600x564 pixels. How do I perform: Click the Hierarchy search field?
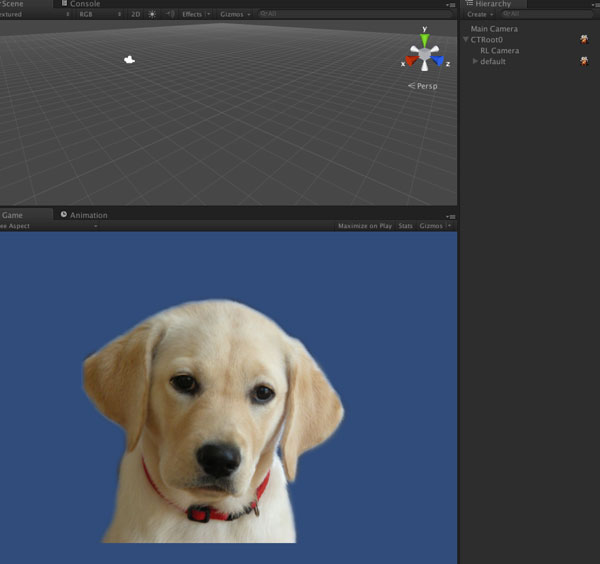pos(546,14)
